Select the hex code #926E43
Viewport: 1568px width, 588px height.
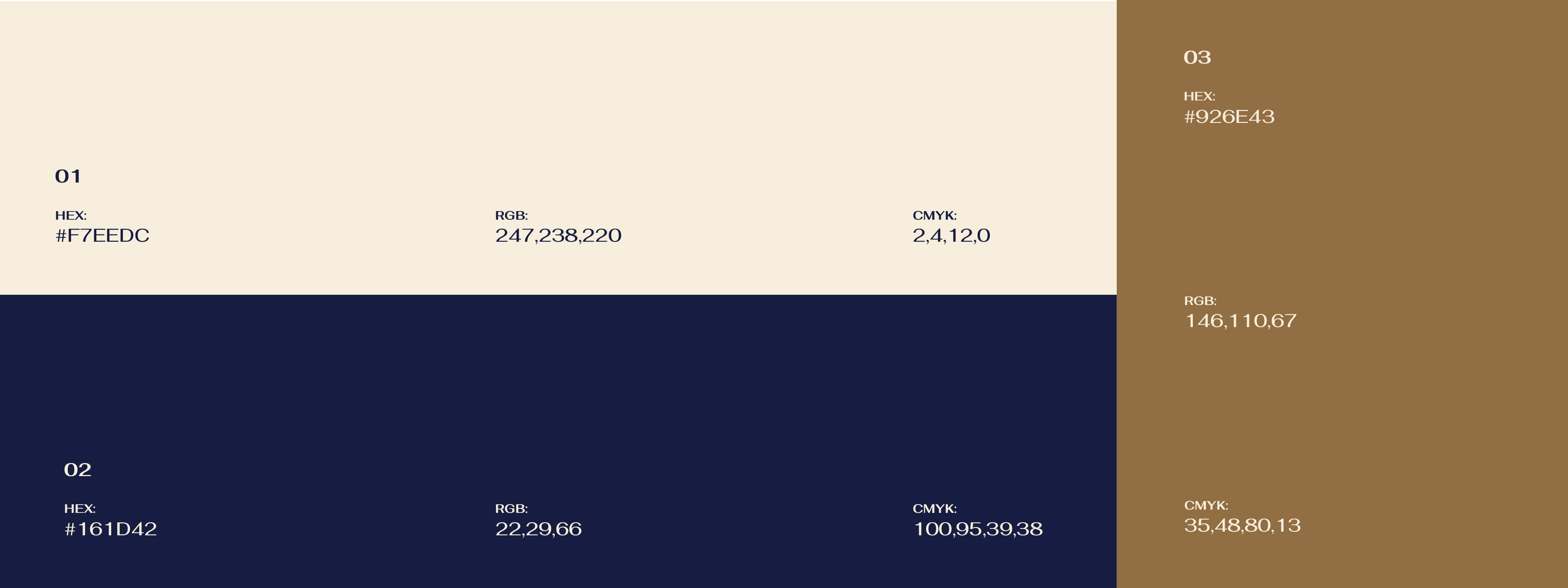coord(1229,117)
